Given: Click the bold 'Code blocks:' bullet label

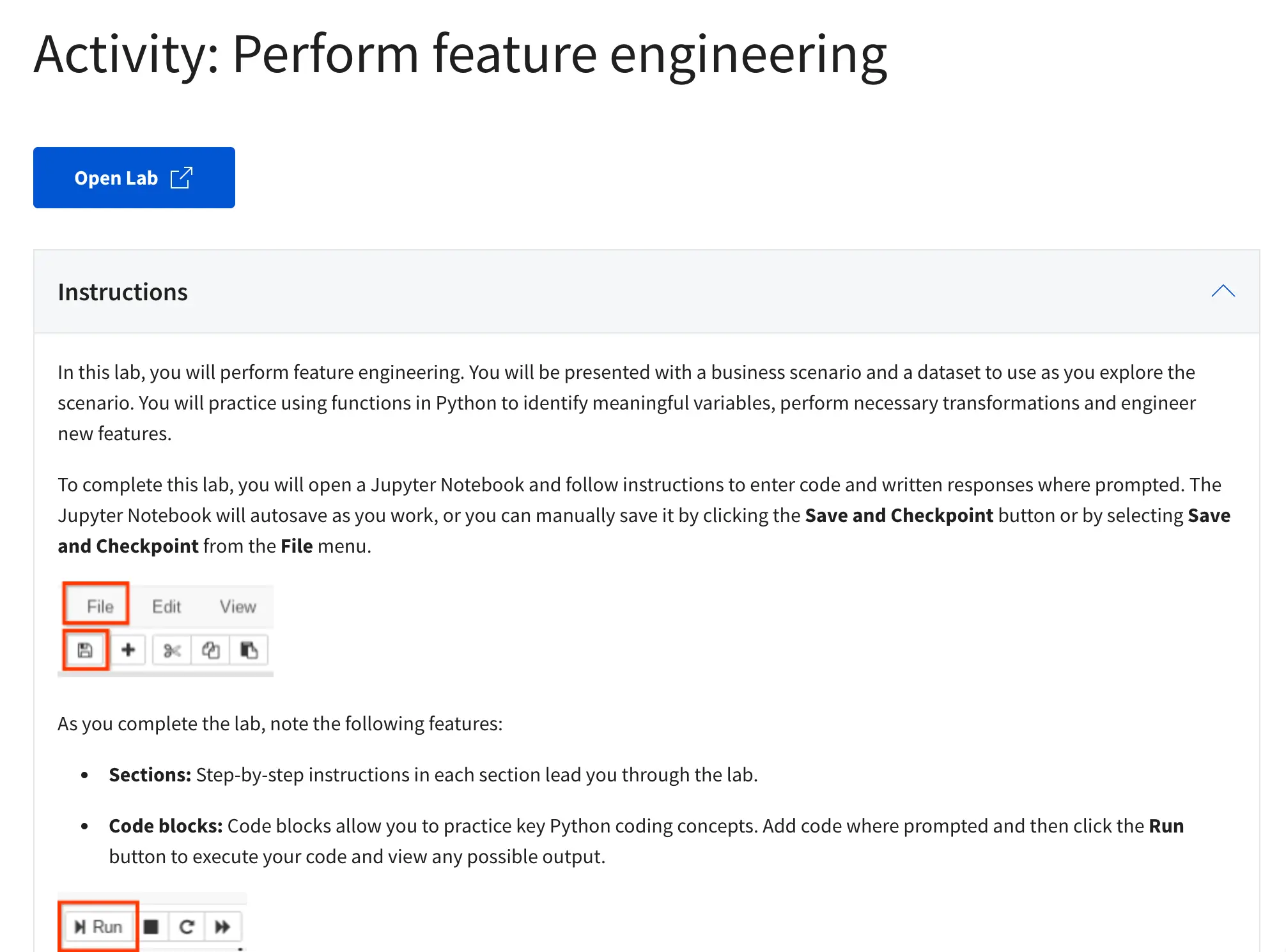Looking at the screenshot, I should click(x=166, y=825).
